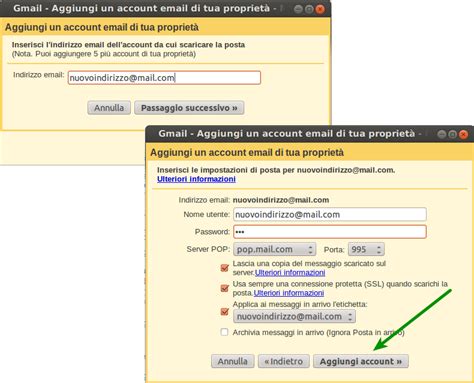Click bold nuovoindirizzo@mail.com text beside Indirizzo email
474x383 pixels.
click(x=281, y=200)
